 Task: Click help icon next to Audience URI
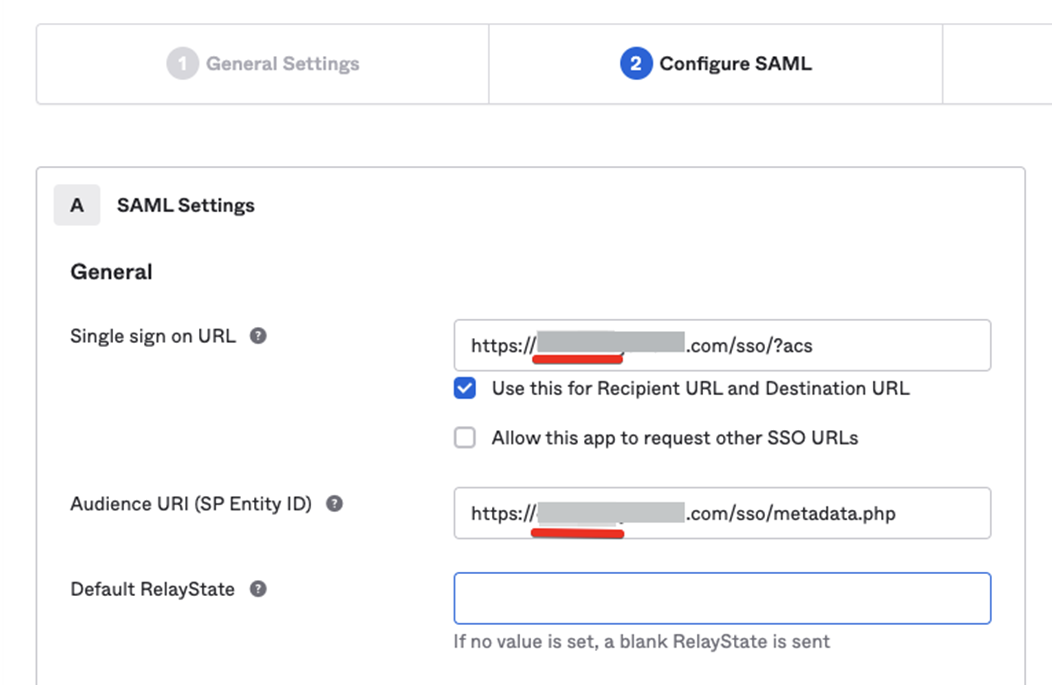[335, 504]
